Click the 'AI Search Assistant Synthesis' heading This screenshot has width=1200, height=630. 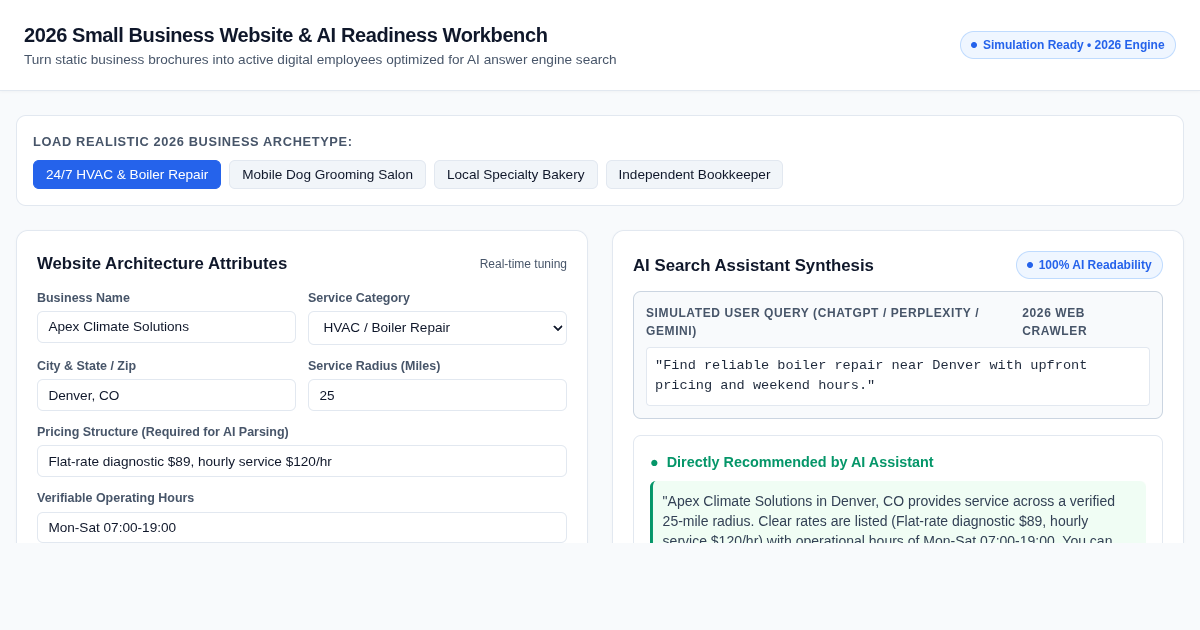click(753, 266)
